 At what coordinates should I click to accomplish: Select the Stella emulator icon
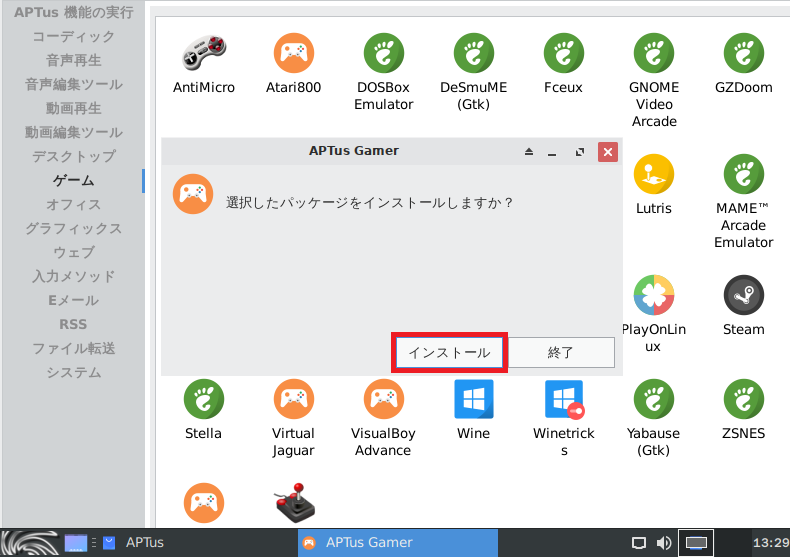tap(204, 399)
